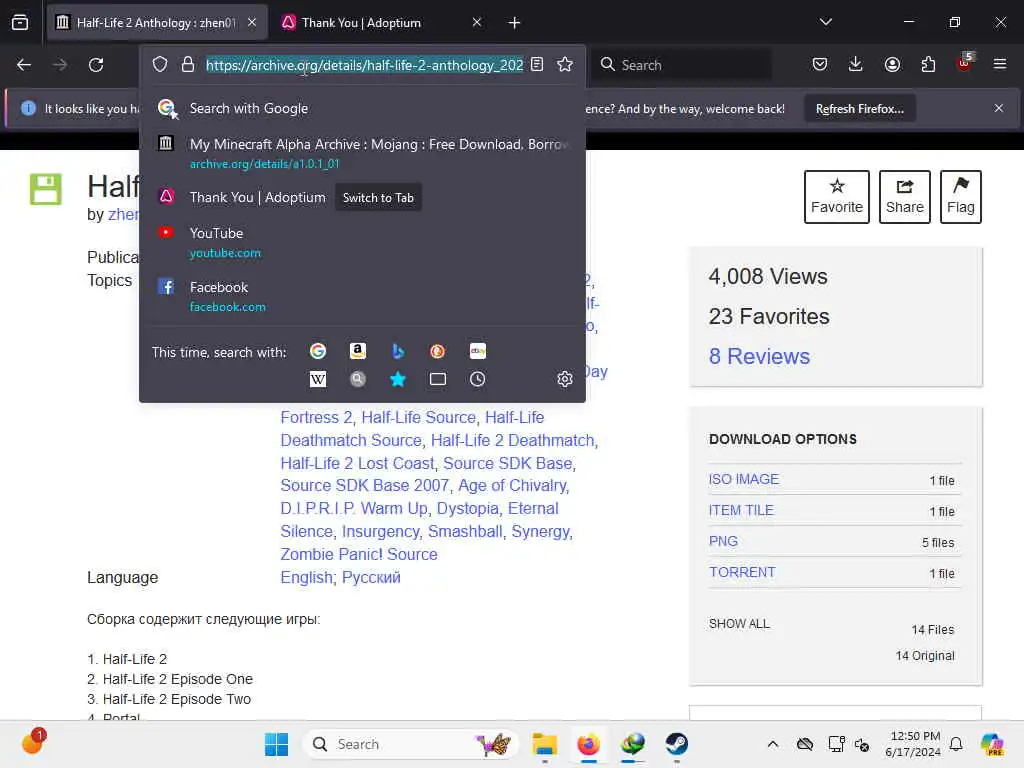Click the Refresh Firefox button
This screenshot has width=1024, height=768.
point(859,109)
